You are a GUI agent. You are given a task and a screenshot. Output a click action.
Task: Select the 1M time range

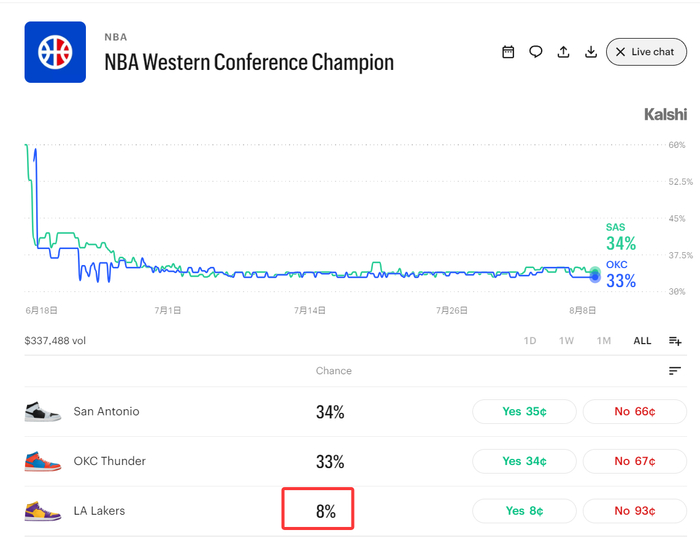[604, 341]
